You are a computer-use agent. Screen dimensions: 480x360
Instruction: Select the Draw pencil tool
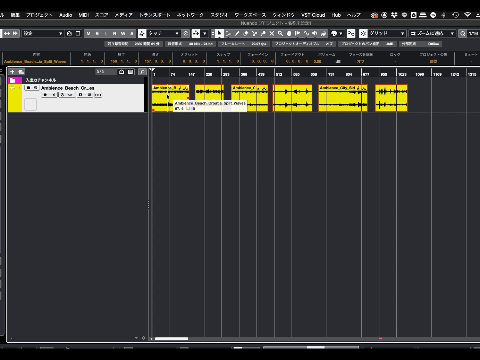[x=237, y=33]
